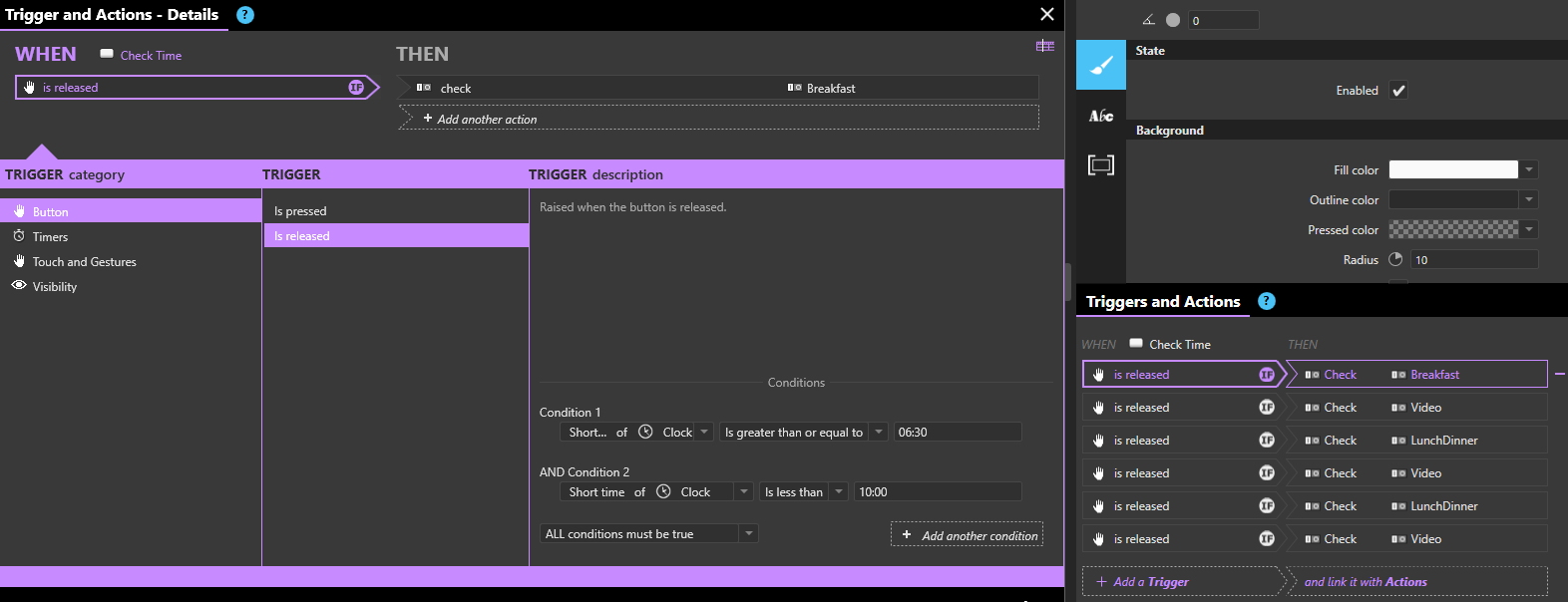Viewport: 1568px width, 602px height.
Task: Close the Trigger and Actions Details panel
Action: pyautogui.click(x=1047, y=14)
